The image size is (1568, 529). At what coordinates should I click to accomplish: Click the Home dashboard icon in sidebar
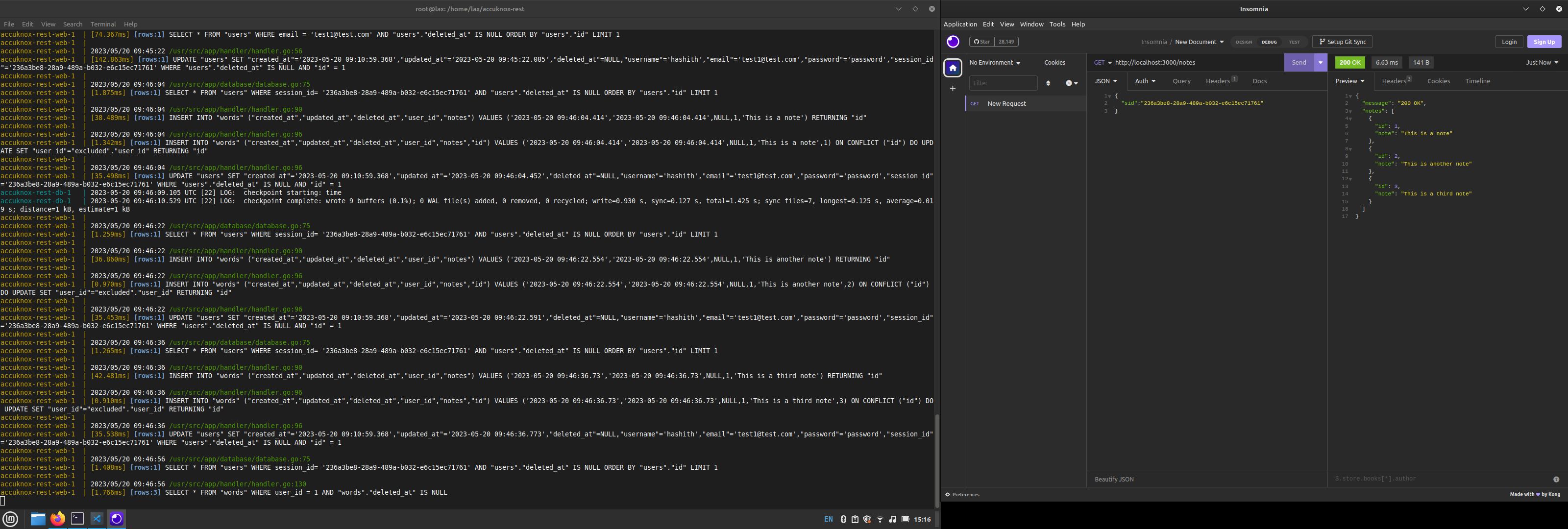click(953, 68)
